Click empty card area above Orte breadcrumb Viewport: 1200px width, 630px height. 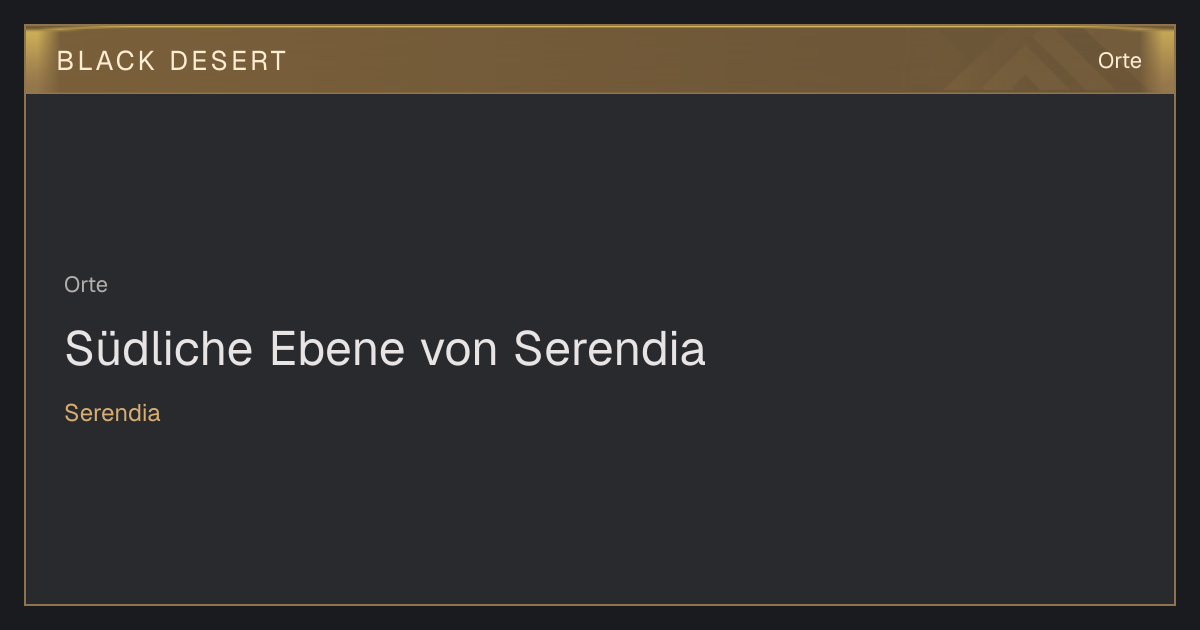tap(600, 180)
